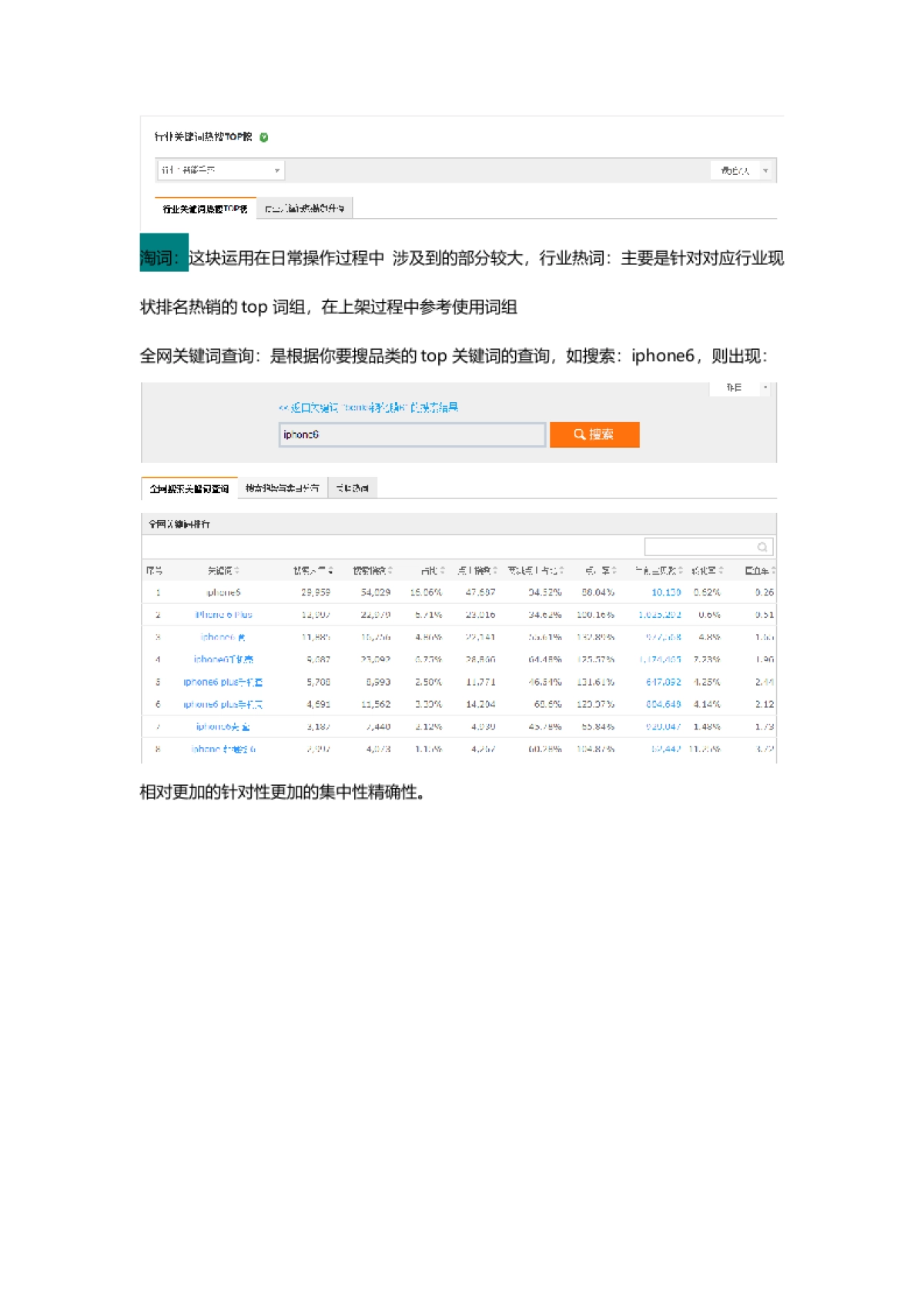Open the small dropdown above the search box
This screenshot has width=924, height=1308.
(740, 388)
